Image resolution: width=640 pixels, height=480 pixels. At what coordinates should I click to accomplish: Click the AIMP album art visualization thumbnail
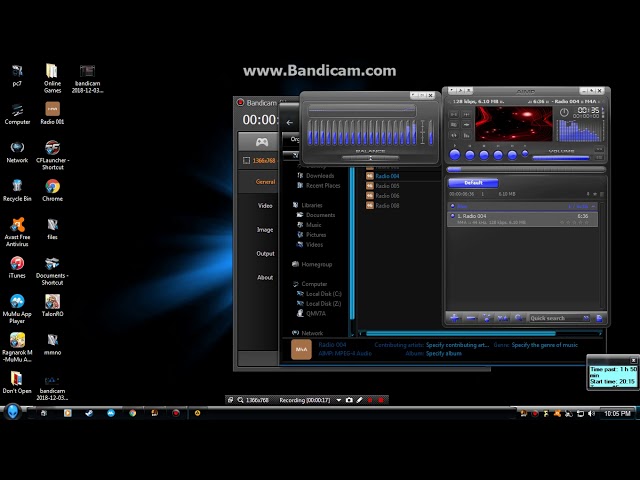pos(513,124)
